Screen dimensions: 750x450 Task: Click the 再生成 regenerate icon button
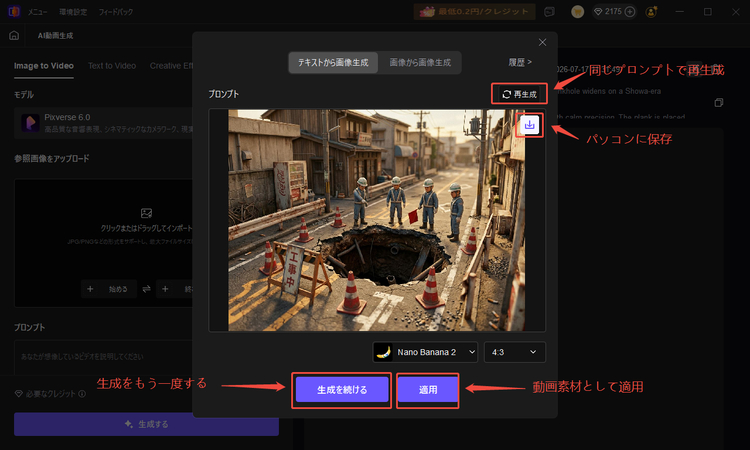[519, 94]
